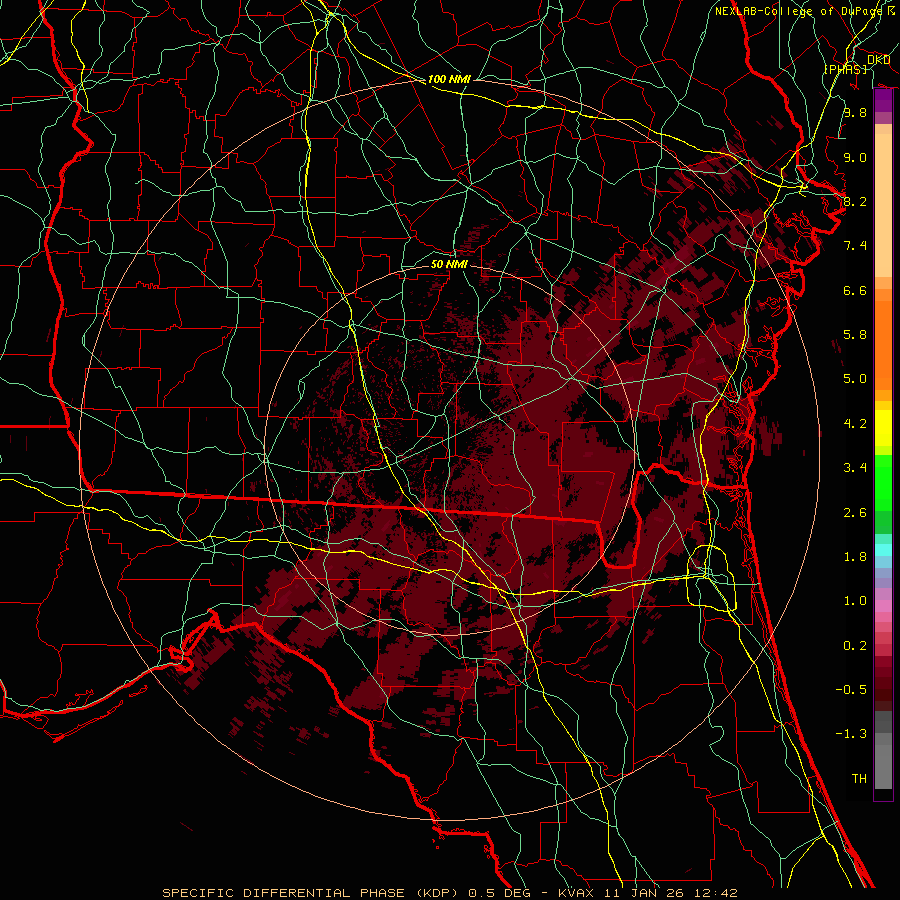900x900 pixels.
Task: Click the 4.2 legend value
Action: [855, 424]
